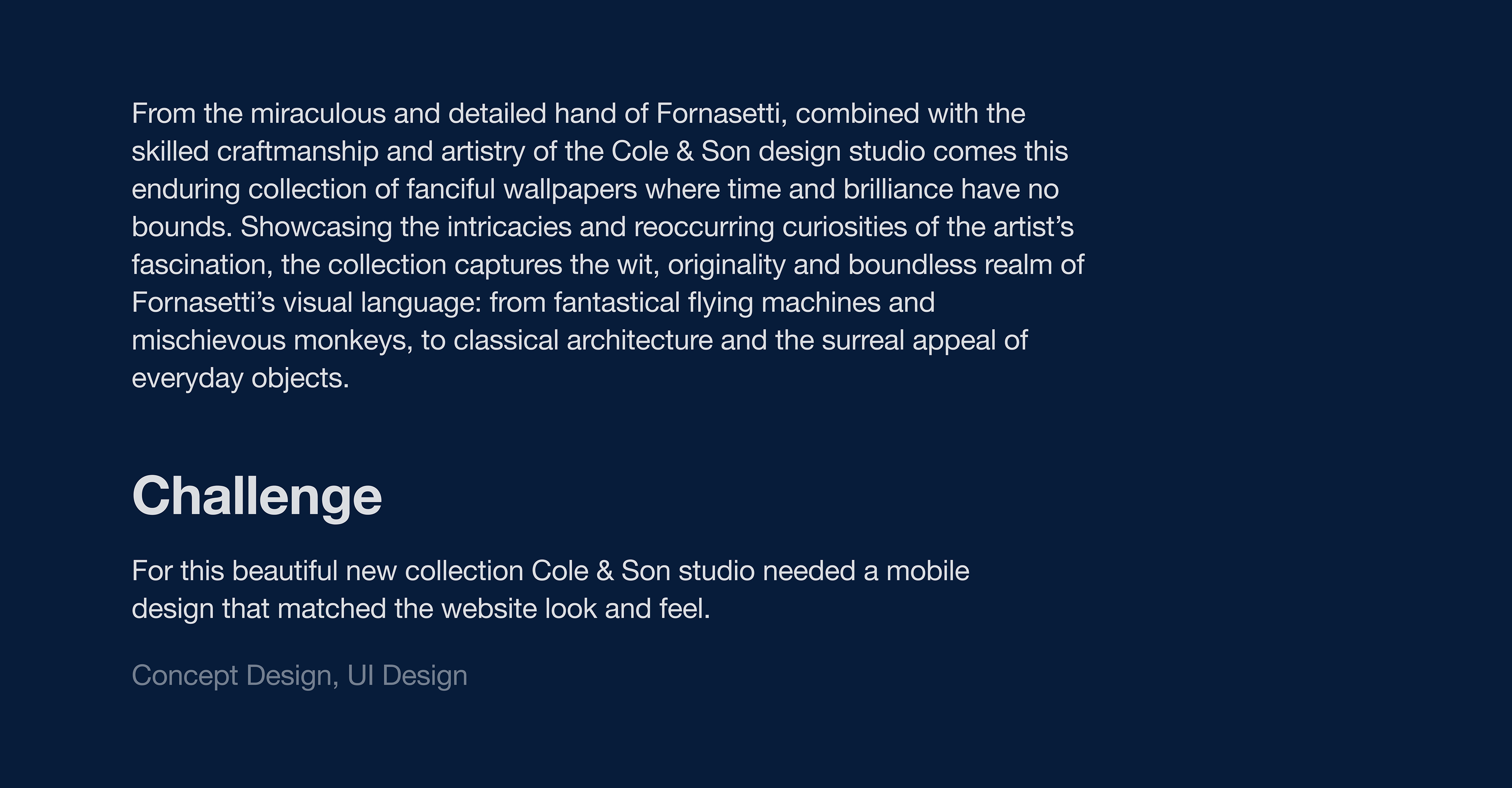Click the word "miraculous" in the first paragraph

pyautogui.click(x=318, y=114)
